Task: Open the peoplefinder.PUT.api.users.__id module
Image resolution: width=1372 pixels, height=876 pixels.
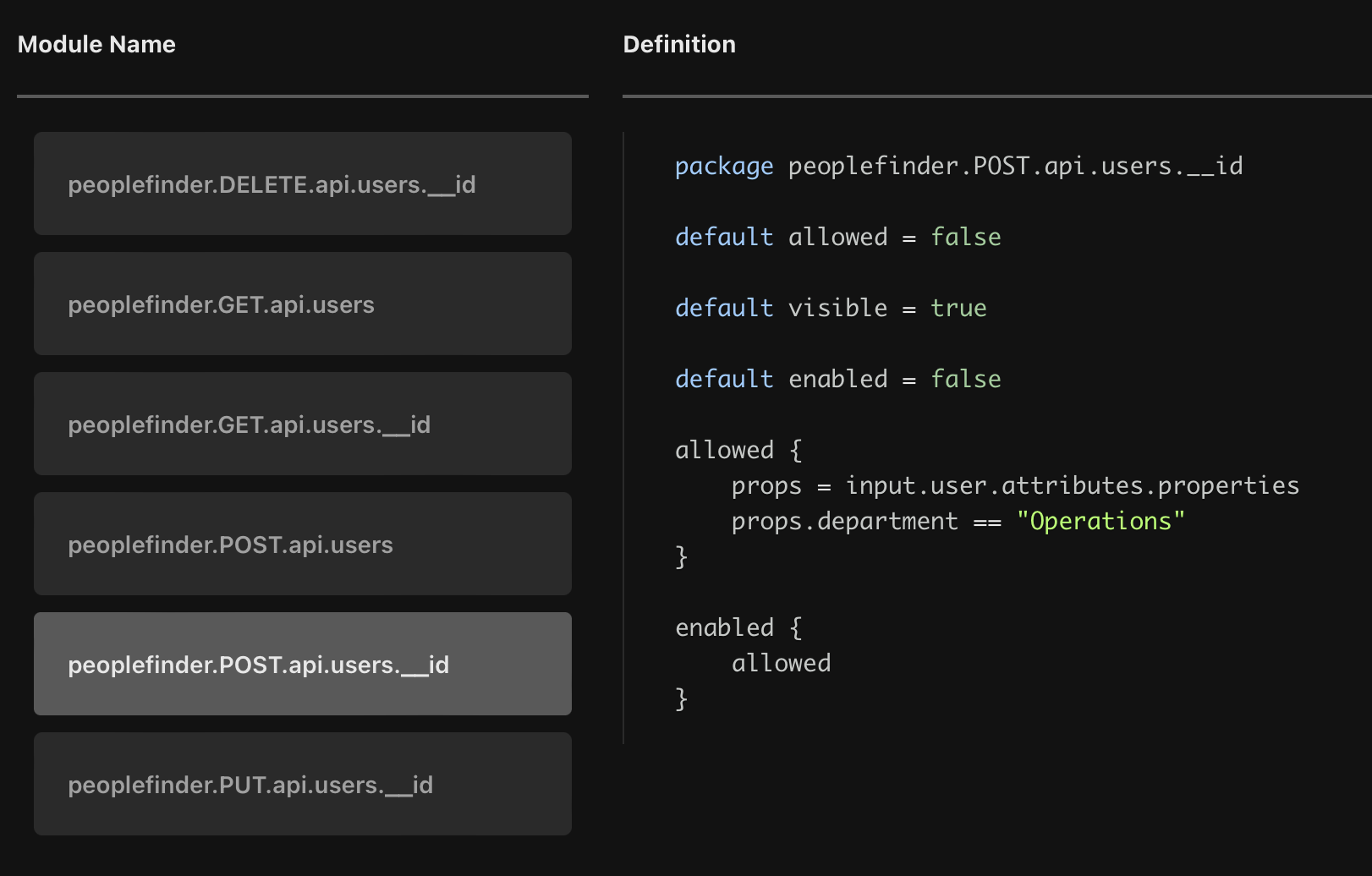Action: [302, 784]
